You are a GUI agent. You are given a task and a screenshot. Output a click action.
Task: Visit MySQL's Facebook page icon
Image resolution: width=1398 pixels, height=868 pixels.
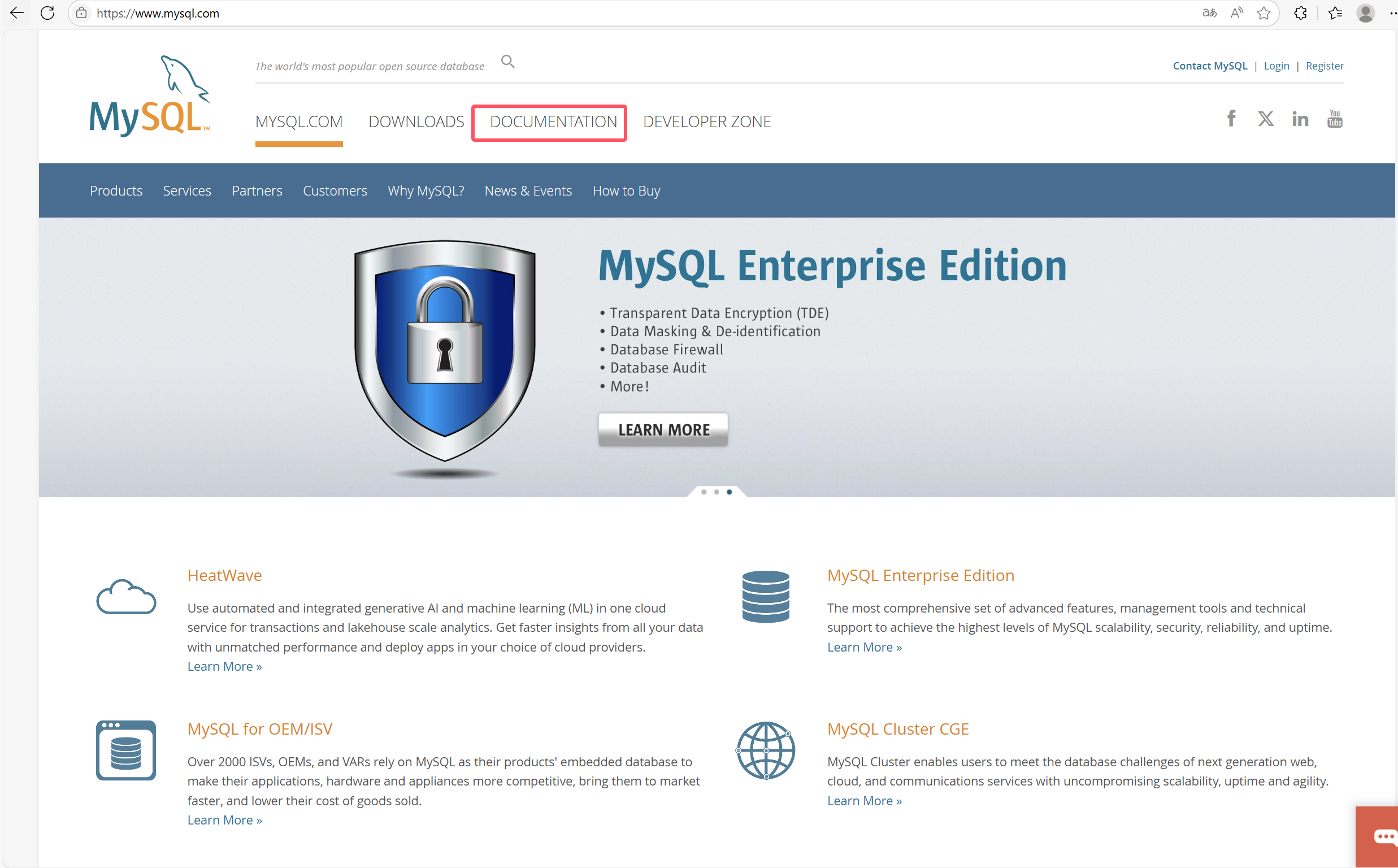[x=1231, y=118]
